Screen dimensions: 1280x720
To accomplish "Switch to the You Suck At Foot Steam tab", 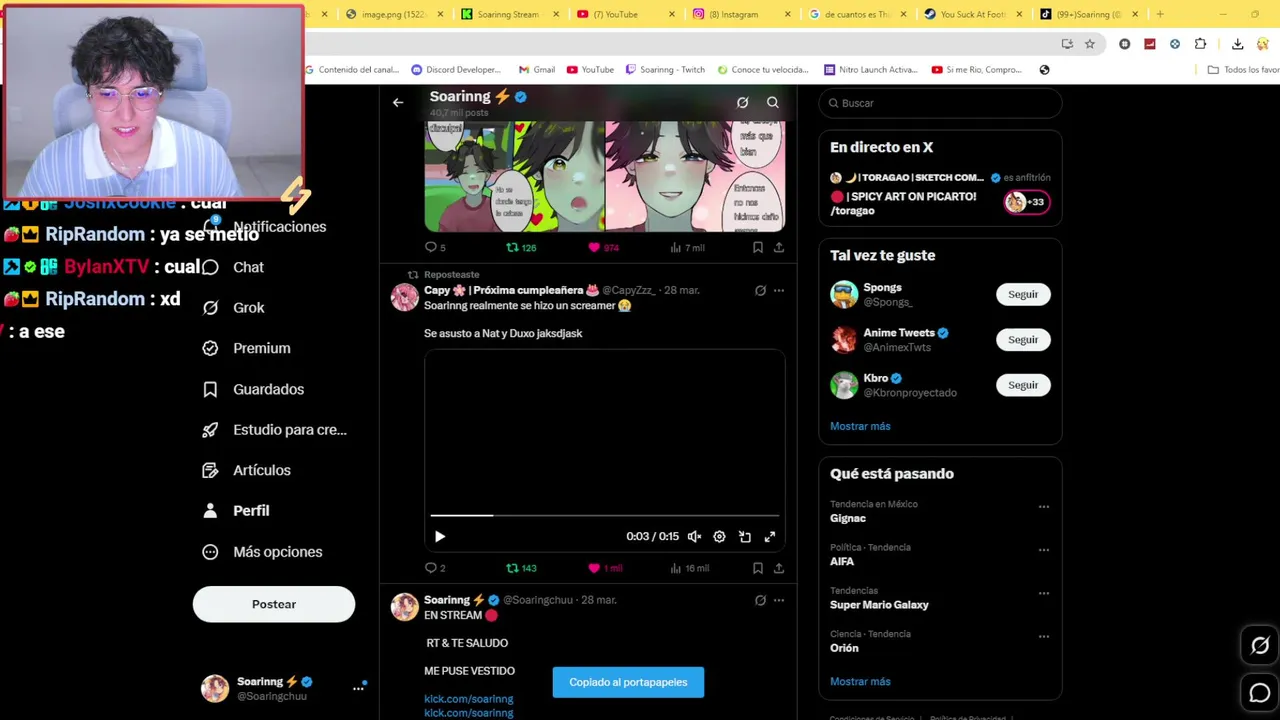I will (974, 14).
